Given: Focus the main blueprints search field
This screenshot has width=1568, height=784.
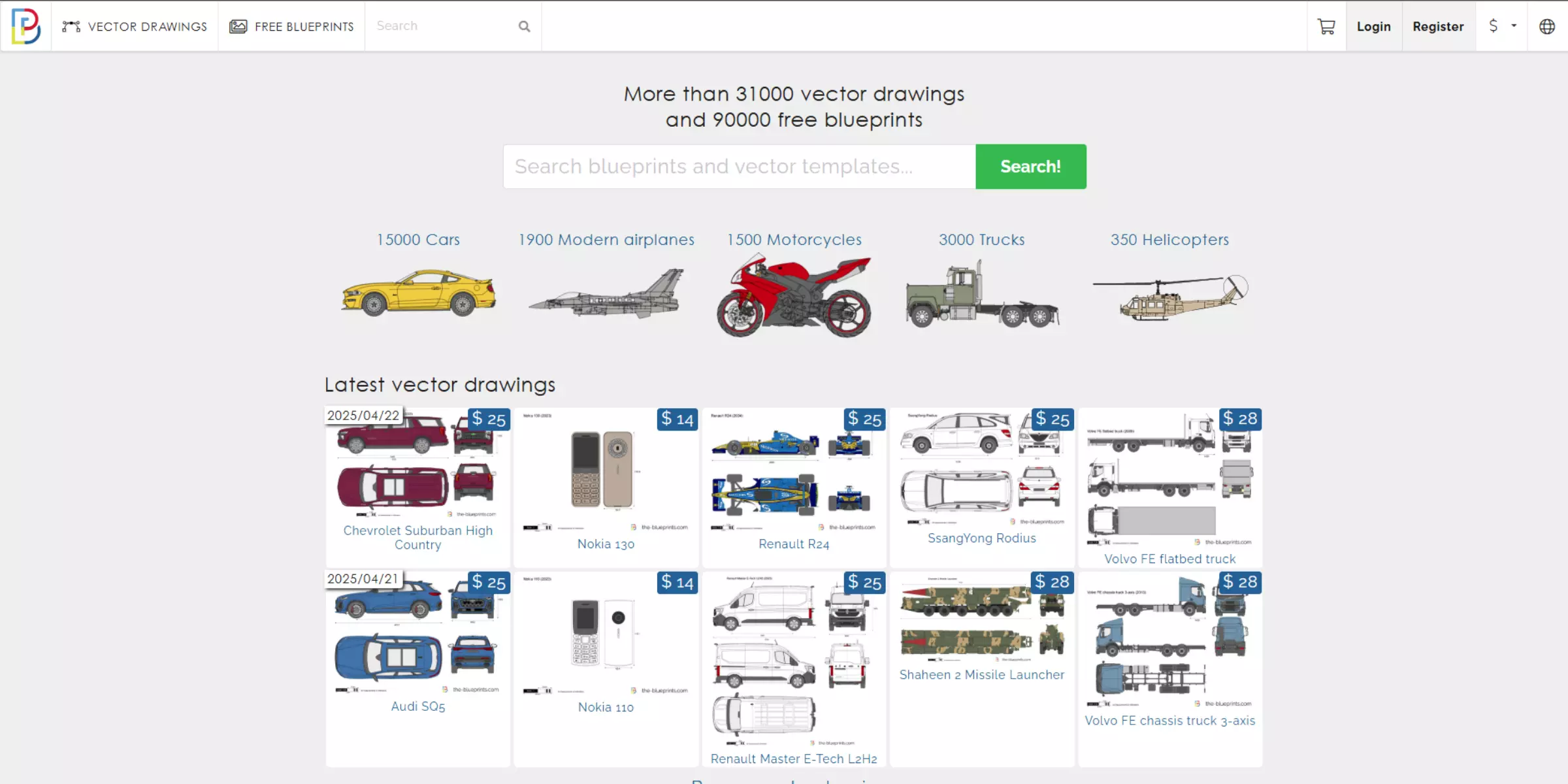Looking at the screenshot, I should coord(739,167).
